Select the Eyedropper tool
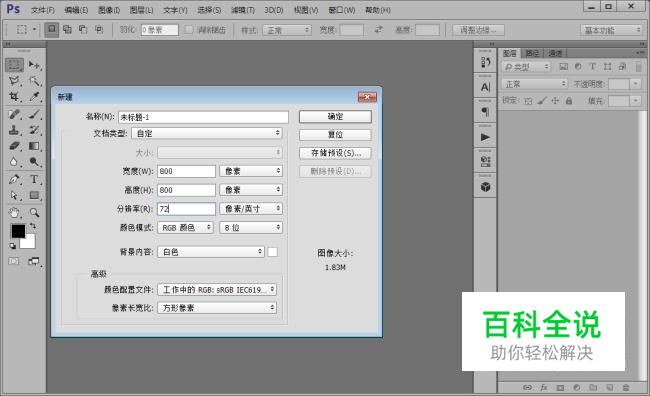650x396 pixels. pos(34,97)
